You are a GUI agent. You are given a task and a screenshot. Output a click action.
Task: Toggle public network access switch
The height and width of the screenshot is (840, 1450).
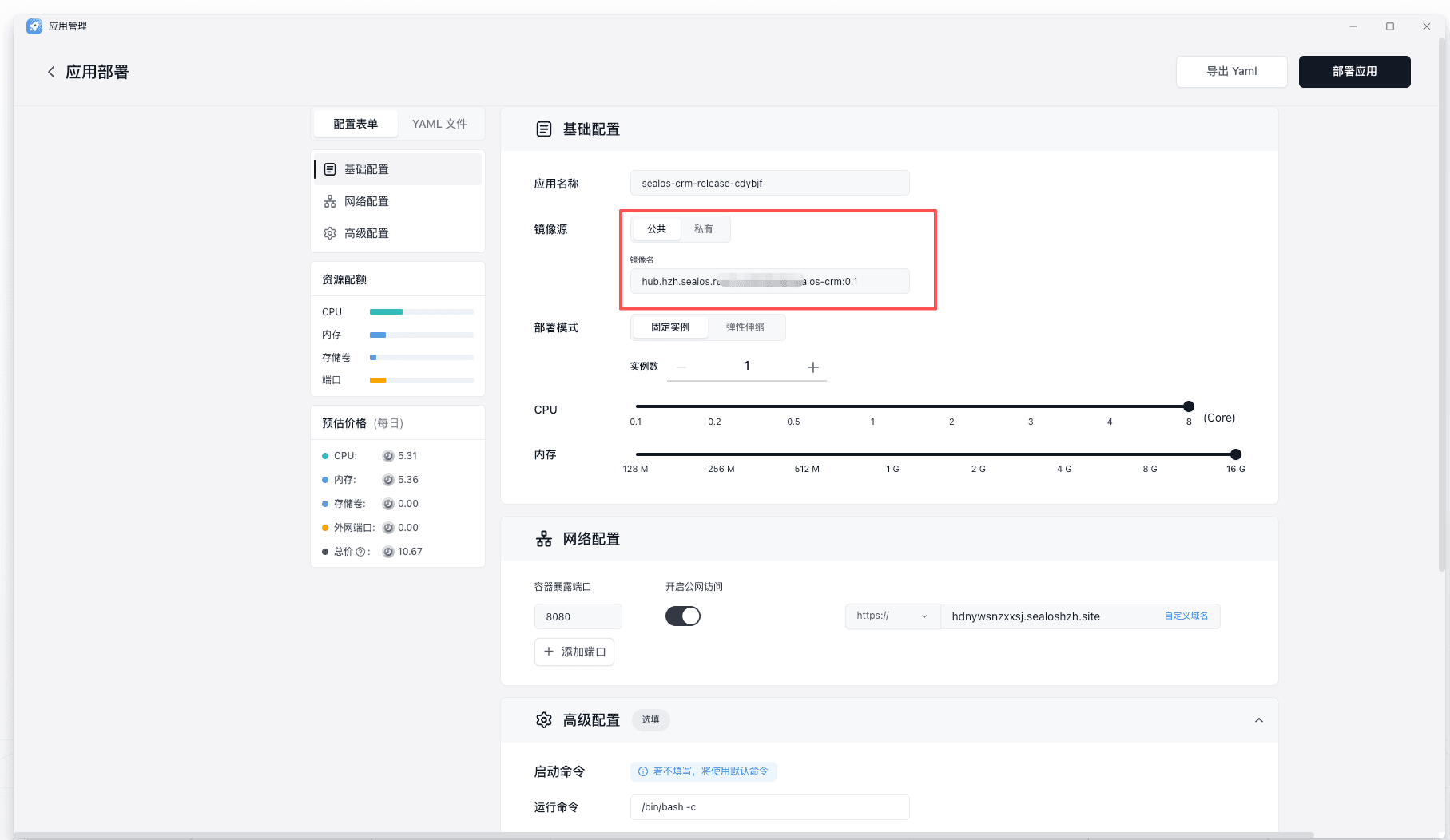(x=683, y=616)
